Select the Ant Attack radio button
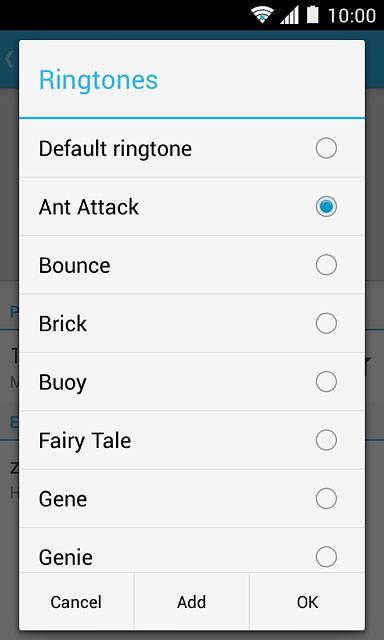The height and width of the screenshot is (640, 384). (x=326, y=207)
